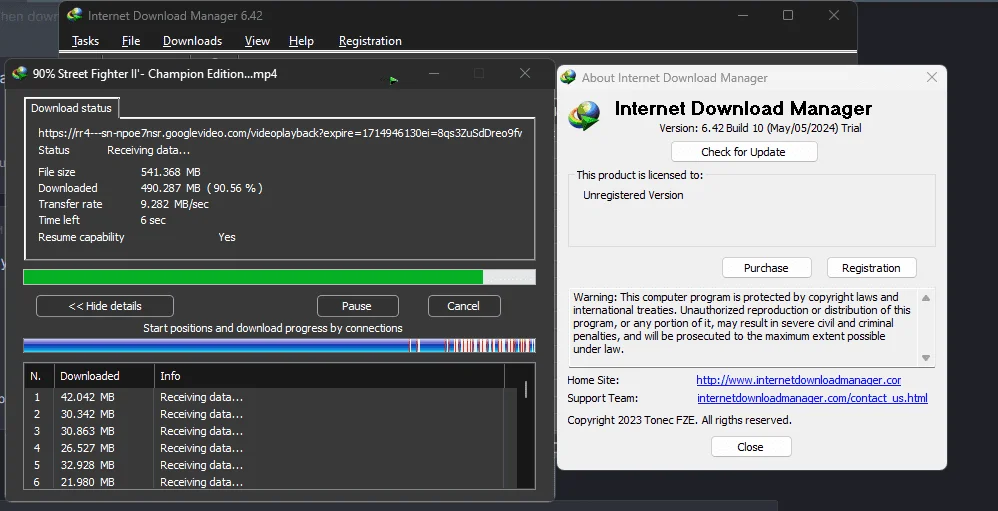998x511 pixels.
Task: Open the internetdownloadmanager.com home site link
Action: click(798, 380)
